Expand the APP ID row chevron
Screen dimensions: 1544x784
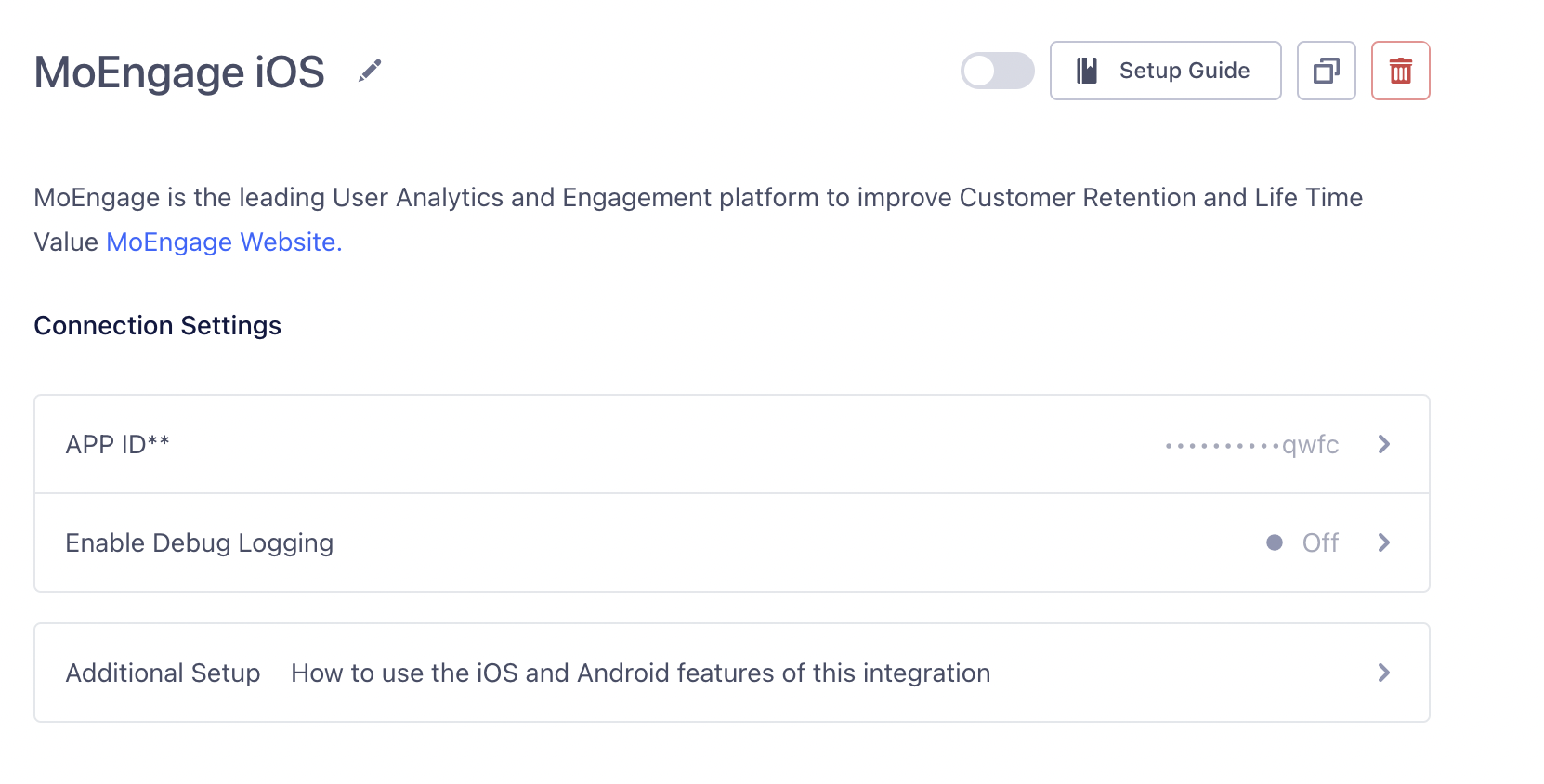tap(1383, 444)
